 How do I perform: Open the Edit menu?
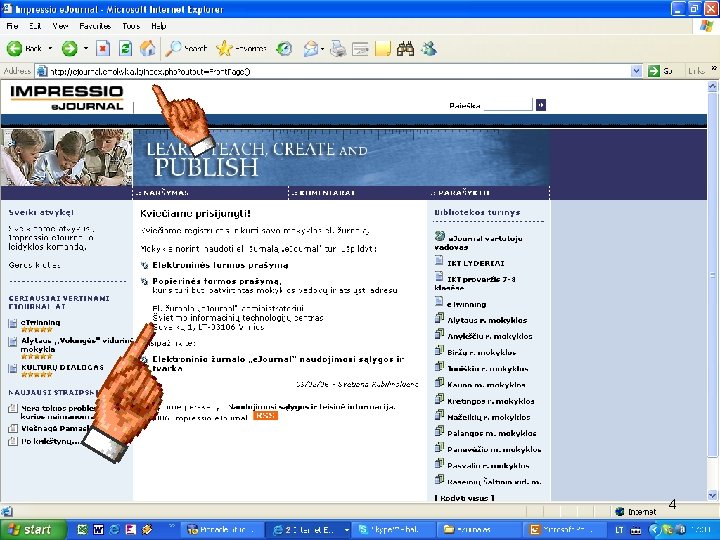click(35, 26)
